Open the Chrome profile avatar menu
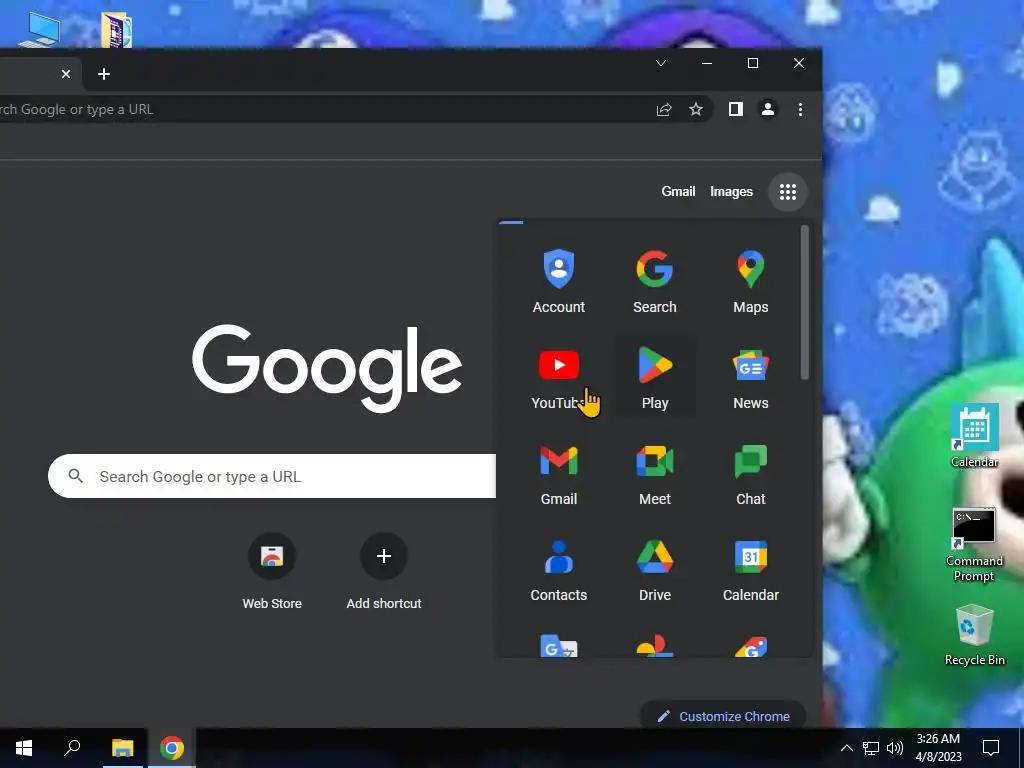This screenshot has height=768, width=1024. pos(768,109)
